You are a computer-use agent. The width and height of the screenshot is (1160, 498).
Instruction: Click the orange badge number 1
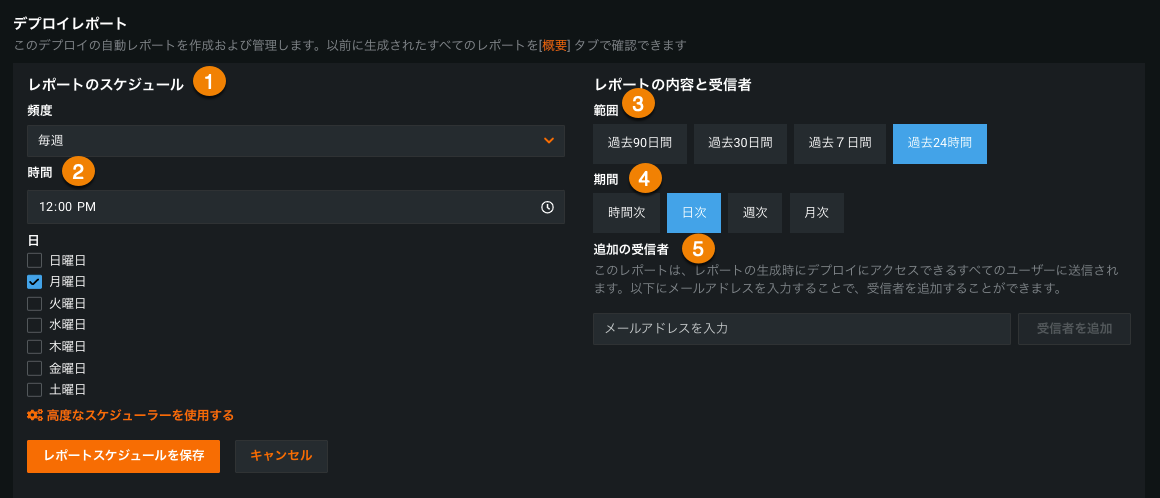coord(208,82)
